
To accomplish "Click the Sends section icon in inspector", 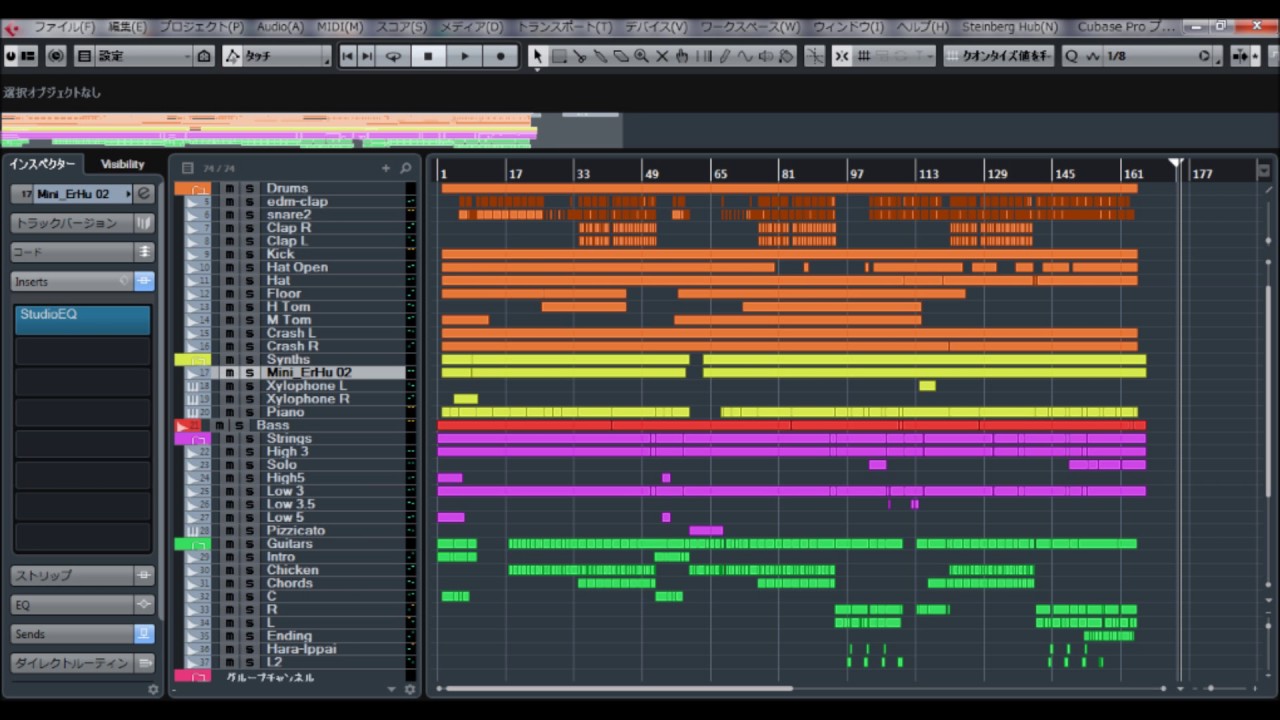I will pos(145,634).
